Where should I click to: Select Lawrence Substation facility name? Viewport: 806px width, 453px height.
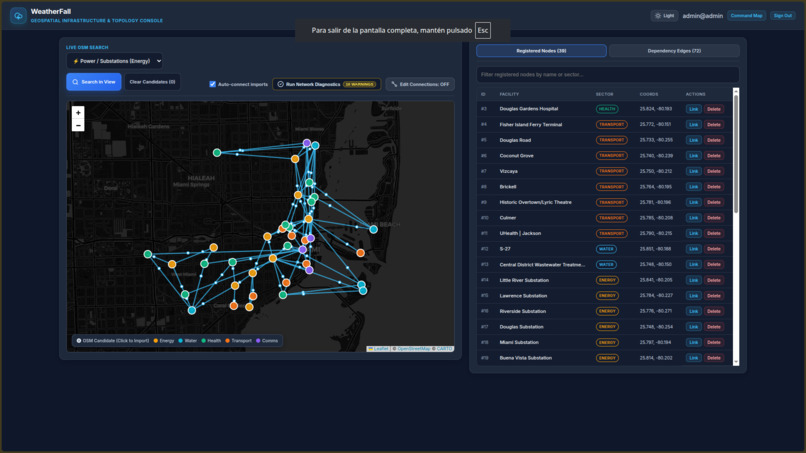pos(523,296)
